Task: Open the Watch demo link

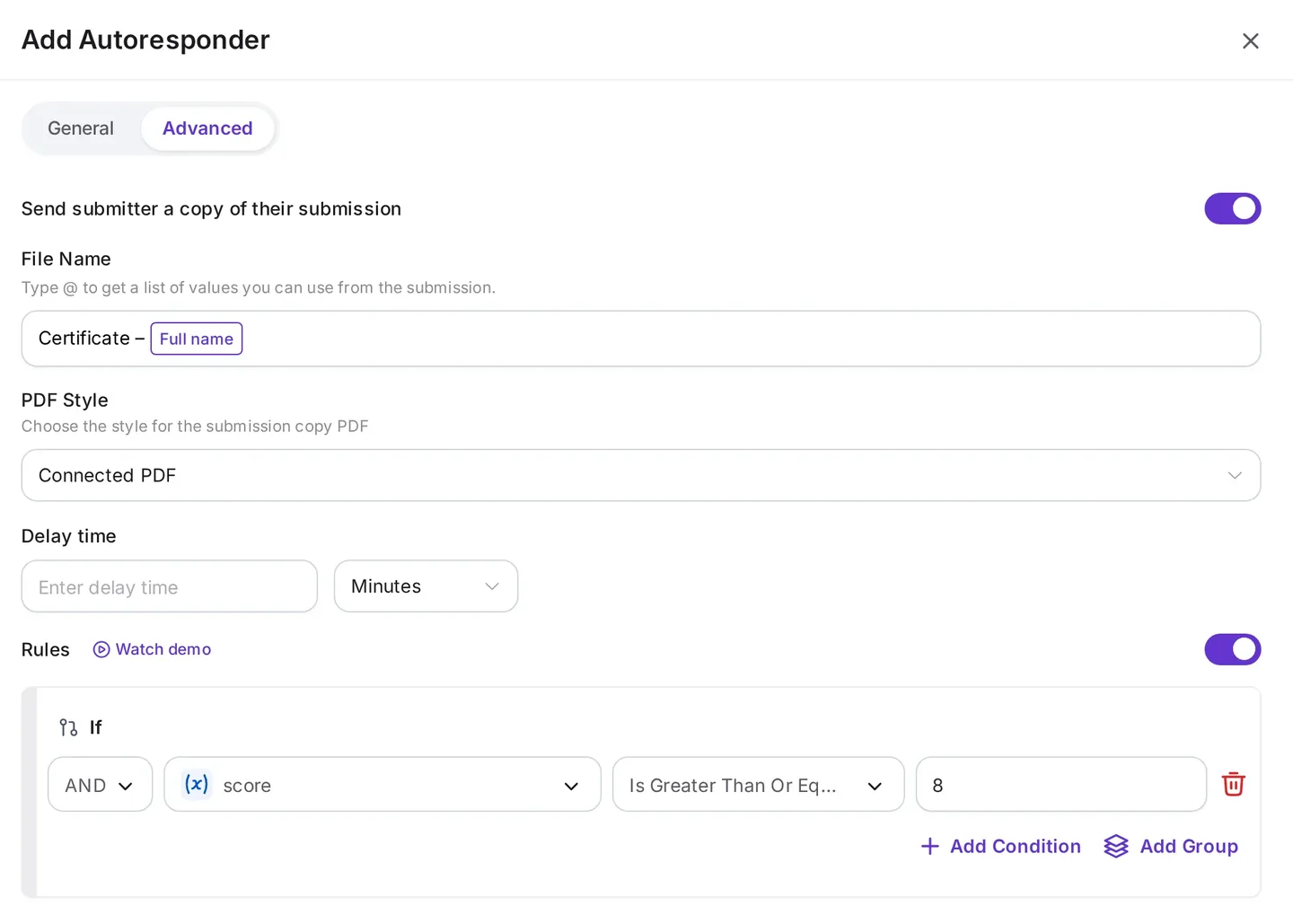Action: 153,649
